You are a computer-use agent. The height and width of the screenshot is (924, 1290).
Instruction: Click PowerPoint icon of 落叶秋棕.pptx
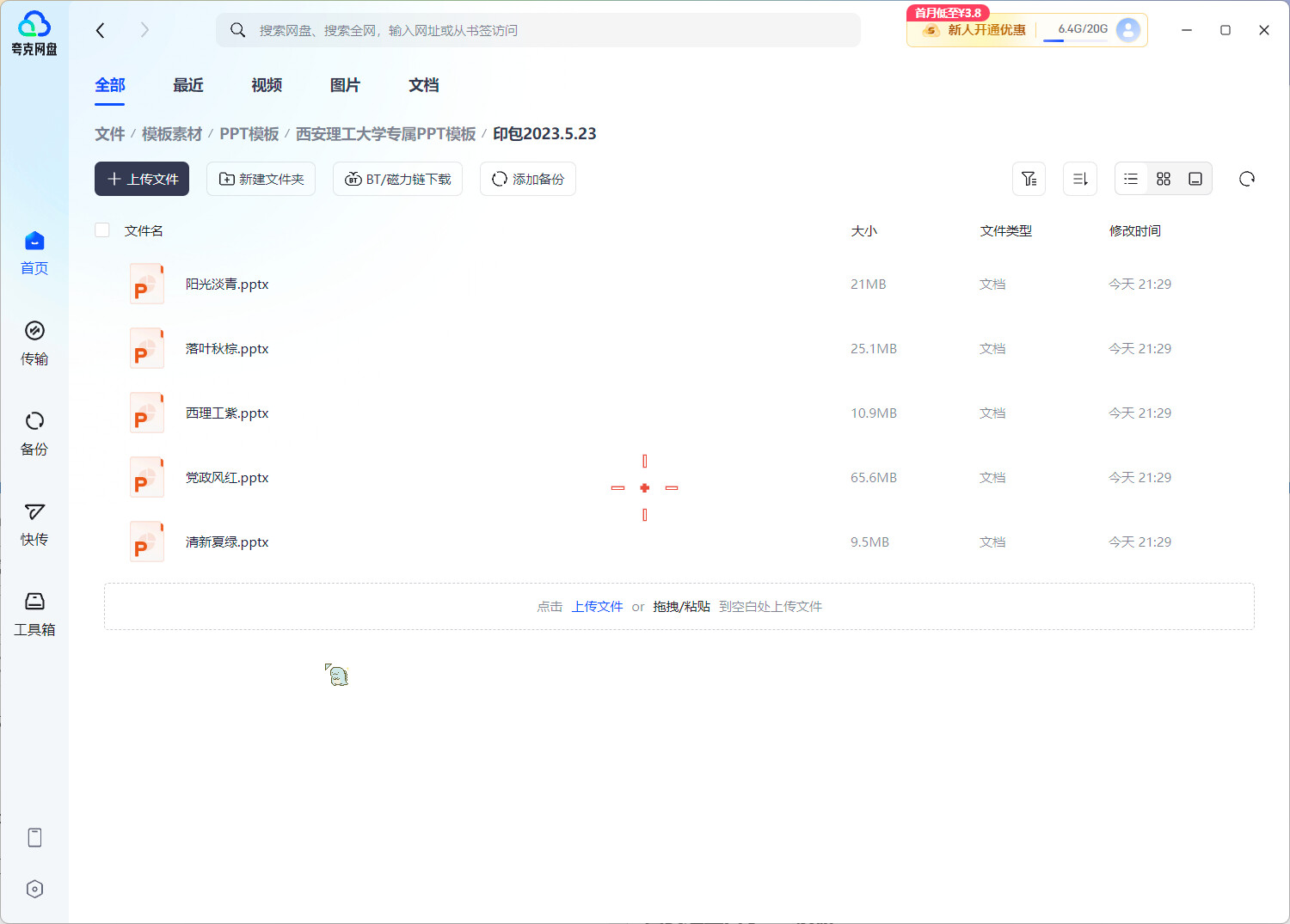(147, 348)
